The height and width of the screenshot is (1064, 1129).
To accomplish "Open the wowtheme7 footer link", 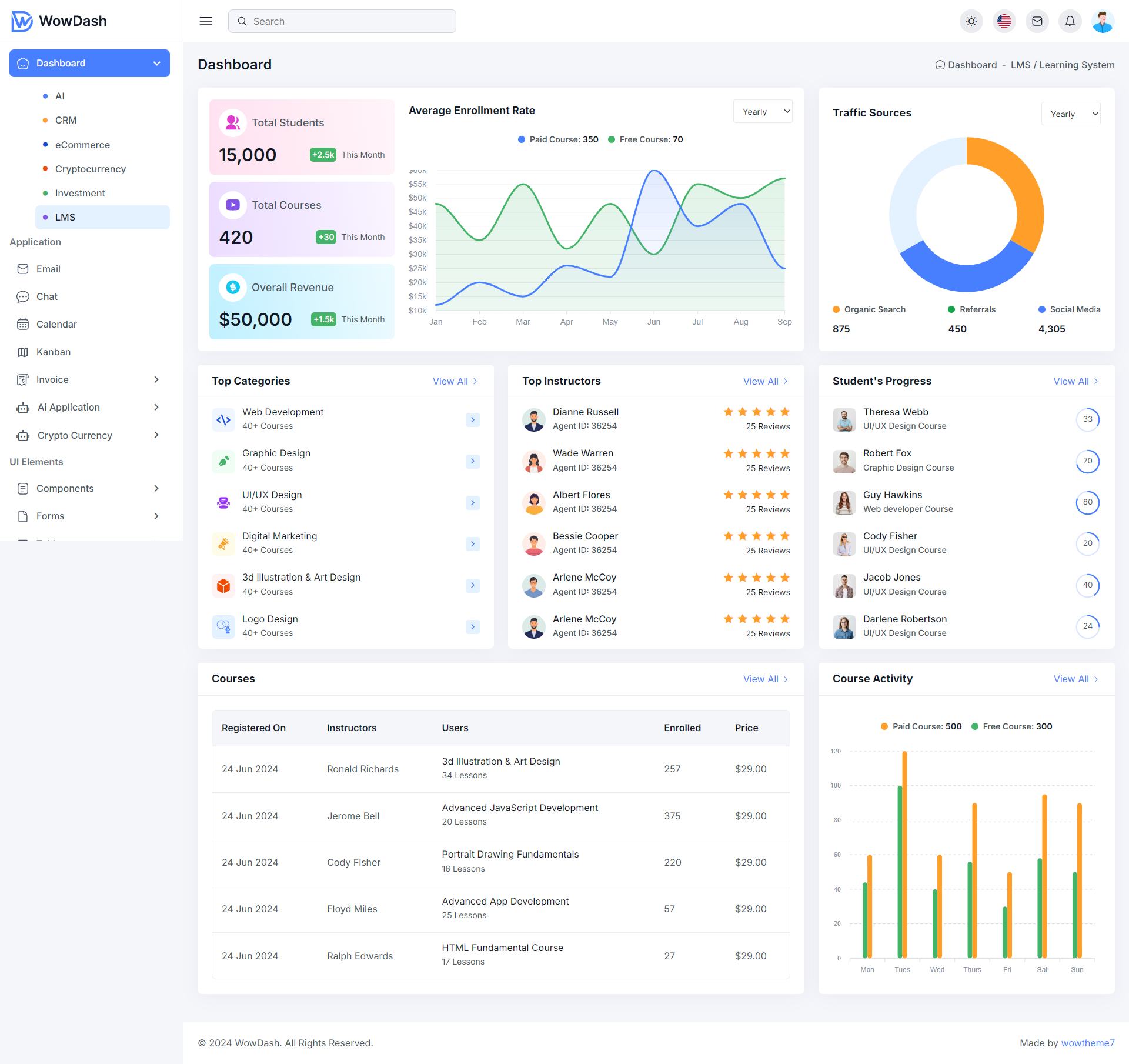I will [x=1088, y=1042].
